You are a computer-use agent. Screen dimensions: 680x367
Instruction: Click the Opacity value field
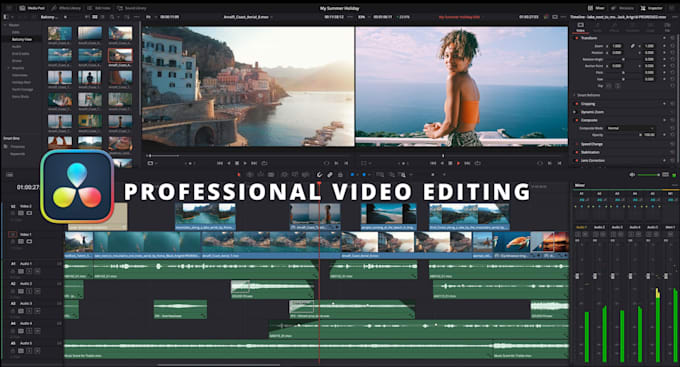(x=649, y=135)
